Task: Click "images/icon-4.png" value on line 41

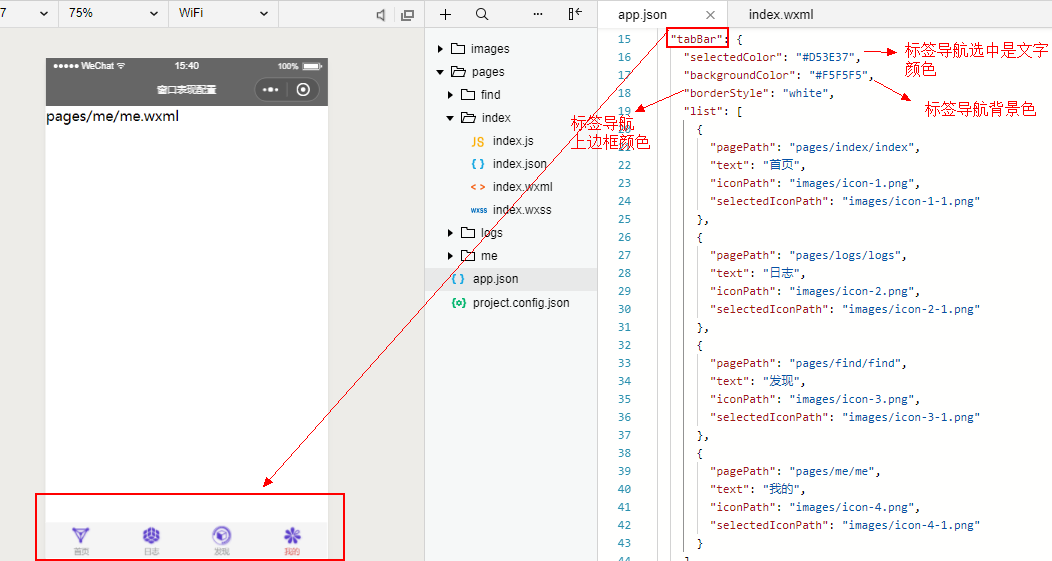Action: (851, 507)
